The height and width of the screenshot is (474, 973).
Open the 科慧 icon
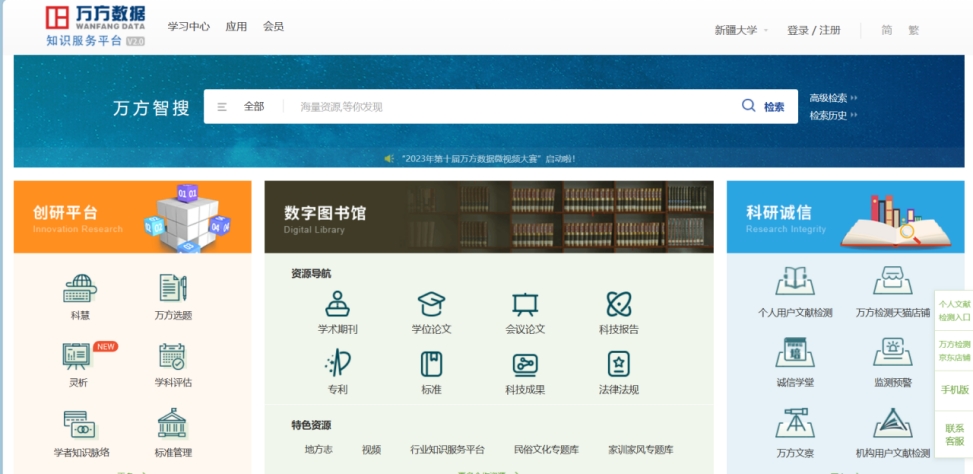(x=80, y=288)
